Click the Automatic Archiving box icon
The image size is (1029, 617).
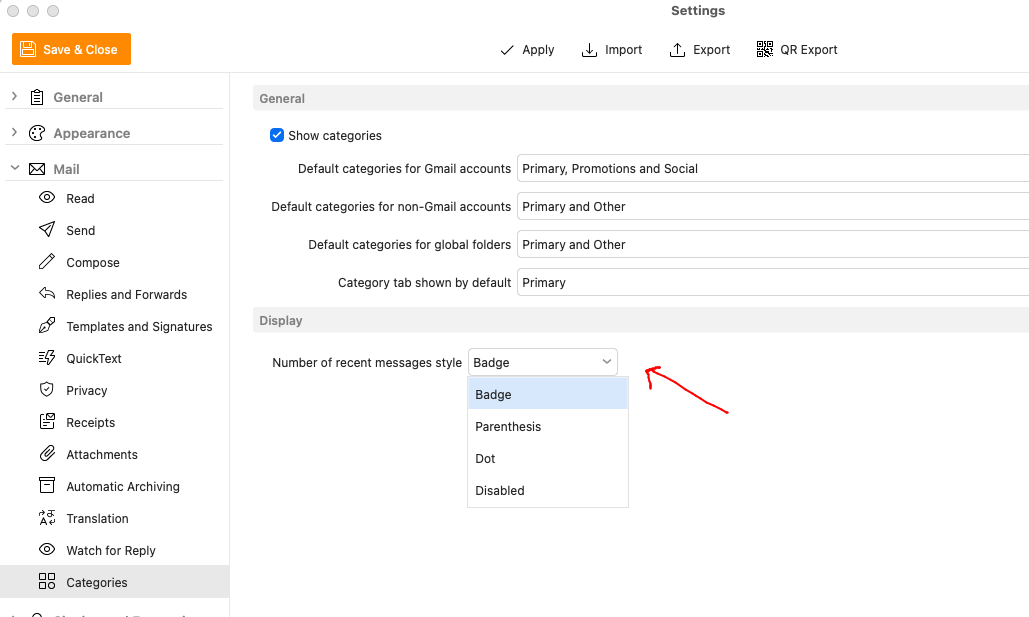click(x=47, y=485)
